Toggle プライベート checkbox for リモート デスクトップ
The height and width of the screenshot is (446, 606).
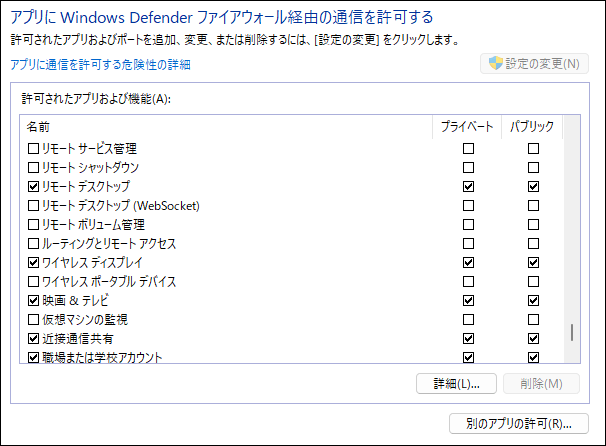point(468,187)
